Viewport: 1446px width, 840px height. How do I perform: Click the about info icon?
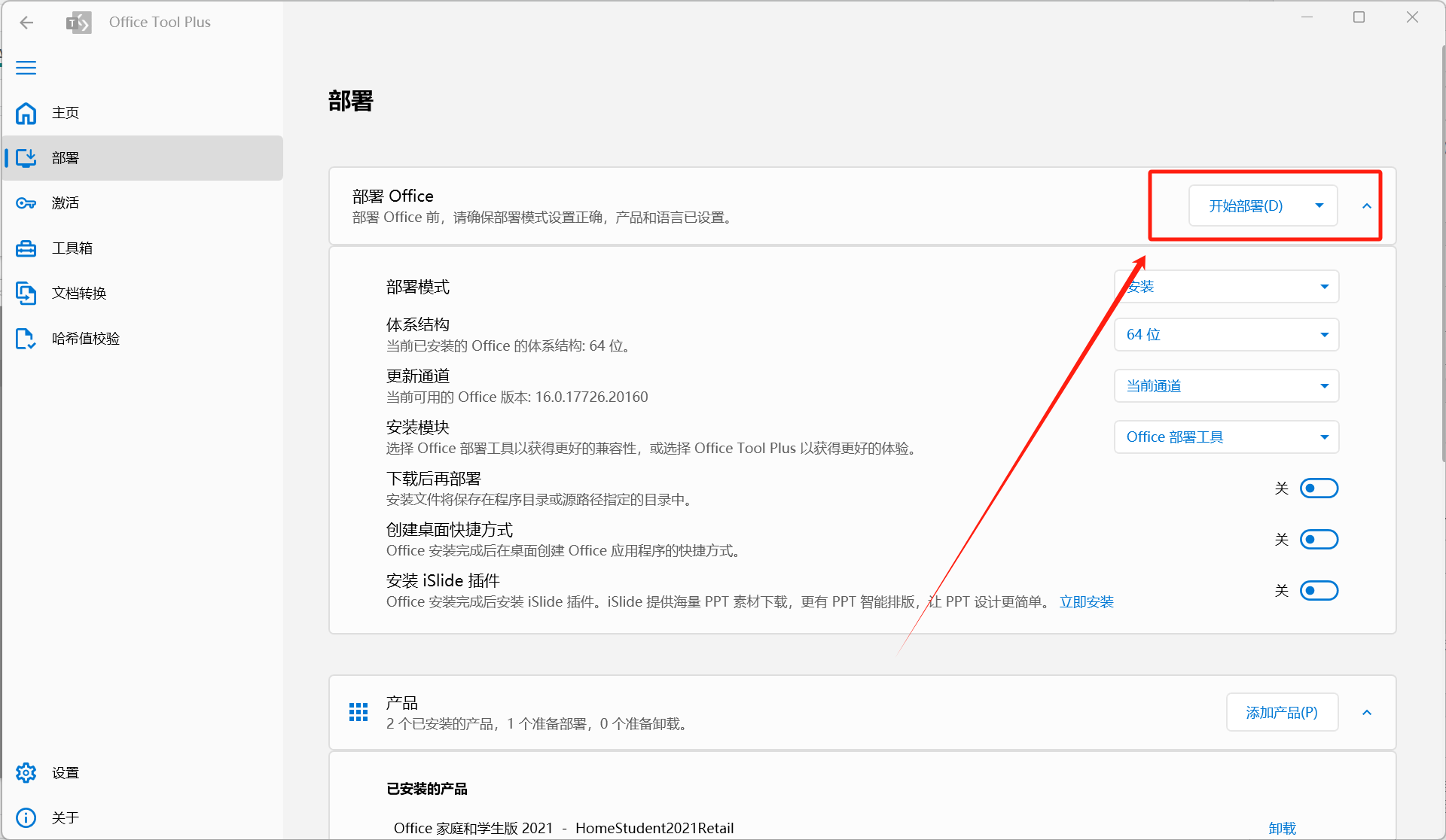point(26,817)
